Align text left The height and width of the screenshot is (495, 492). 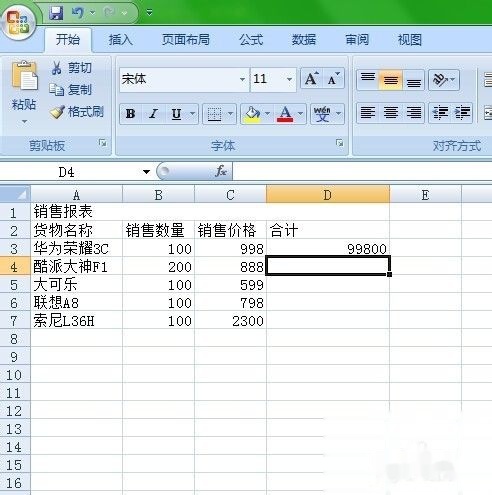368,113
